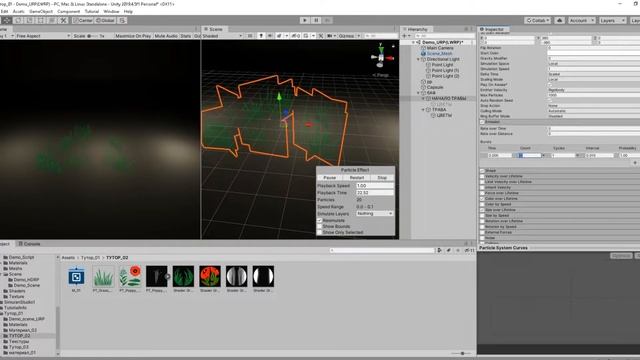Click the Hierarchy add plus icon
Screen dimensions: 640x360
click(404, 36)
